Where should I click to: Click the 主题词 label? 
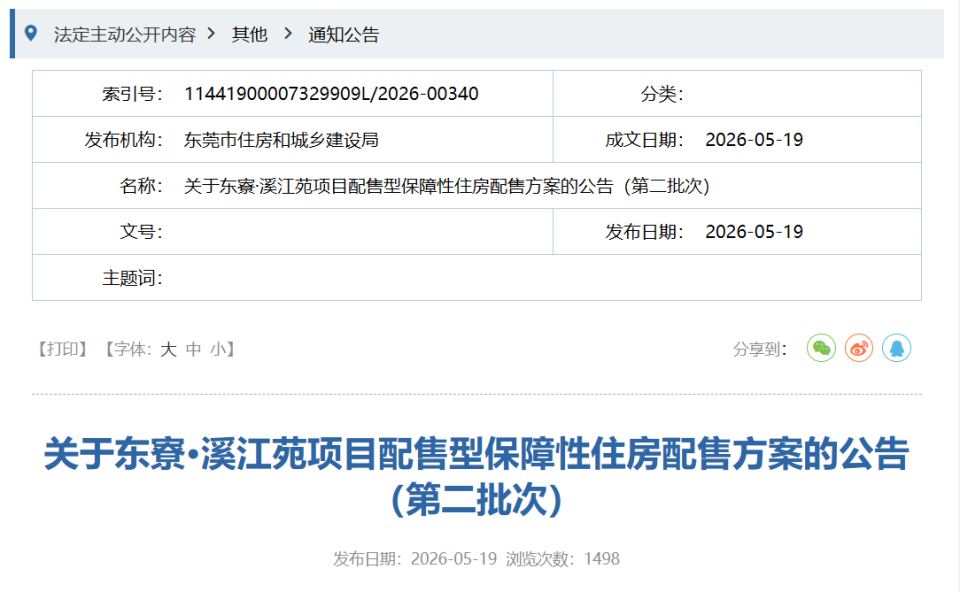click(x=132, y=278)
